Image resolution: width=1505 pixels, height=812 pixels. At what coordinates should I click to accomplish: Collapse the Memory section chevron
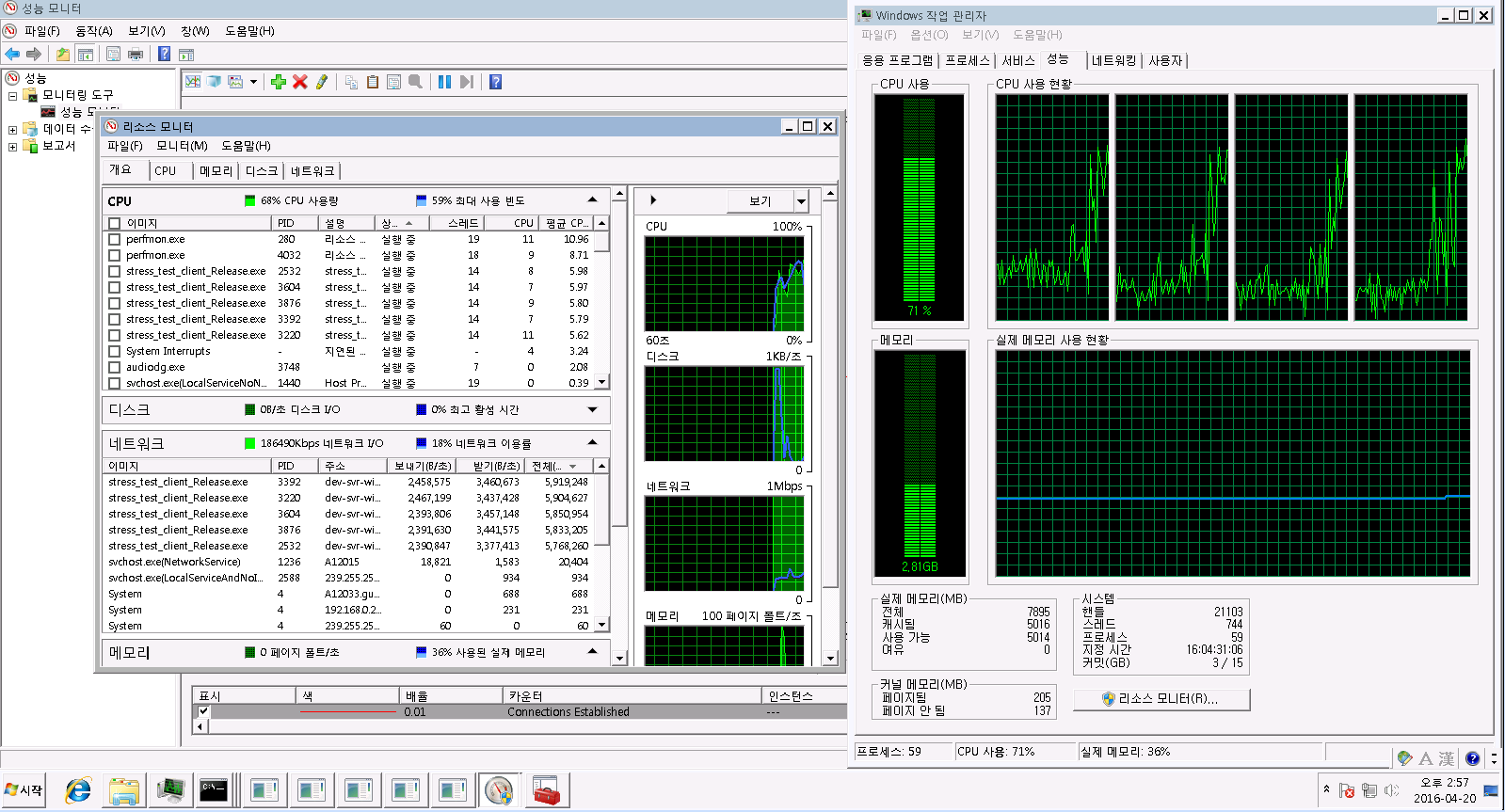592,651
